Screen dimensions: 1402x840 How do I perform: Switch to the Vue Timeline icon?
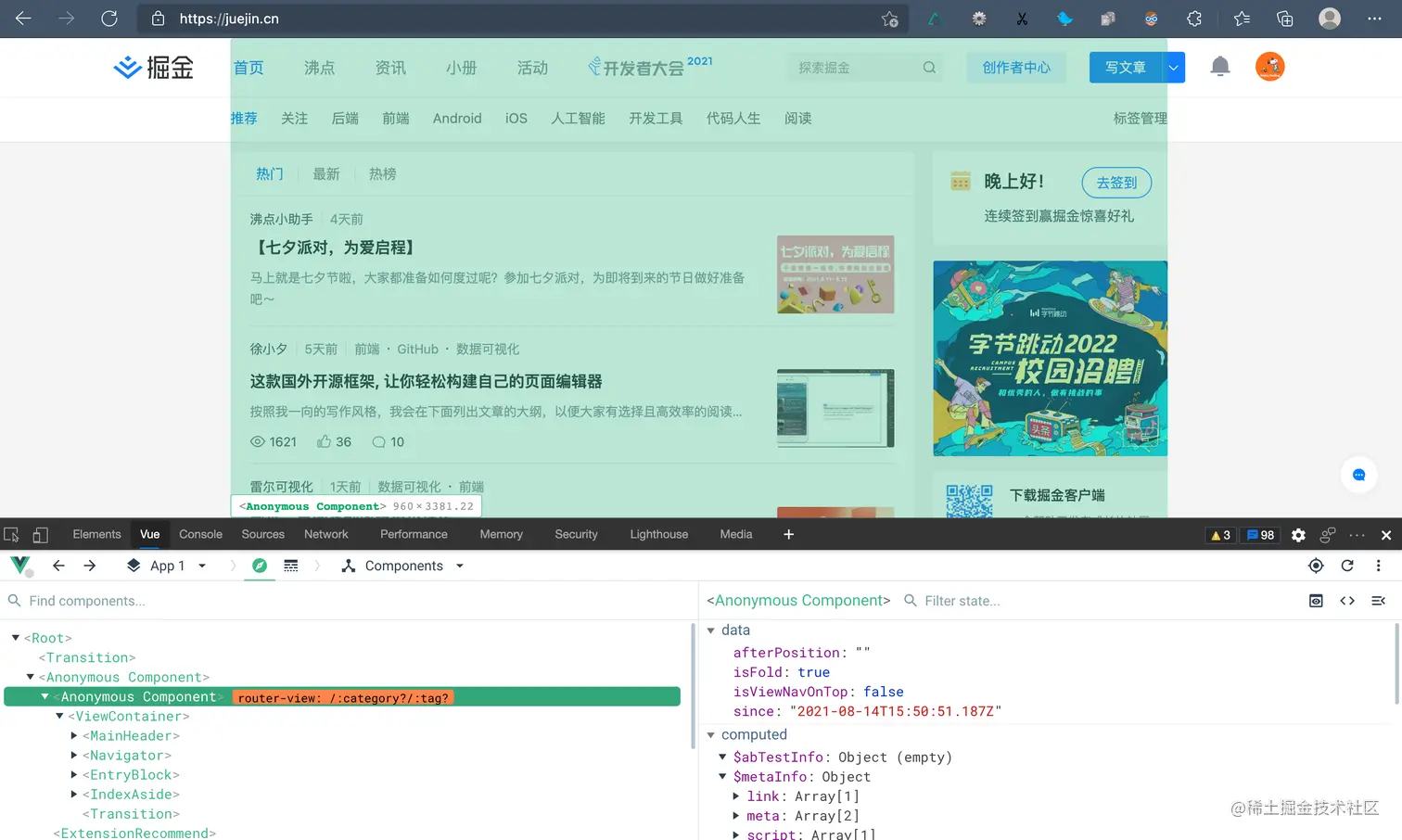(291, 566)
